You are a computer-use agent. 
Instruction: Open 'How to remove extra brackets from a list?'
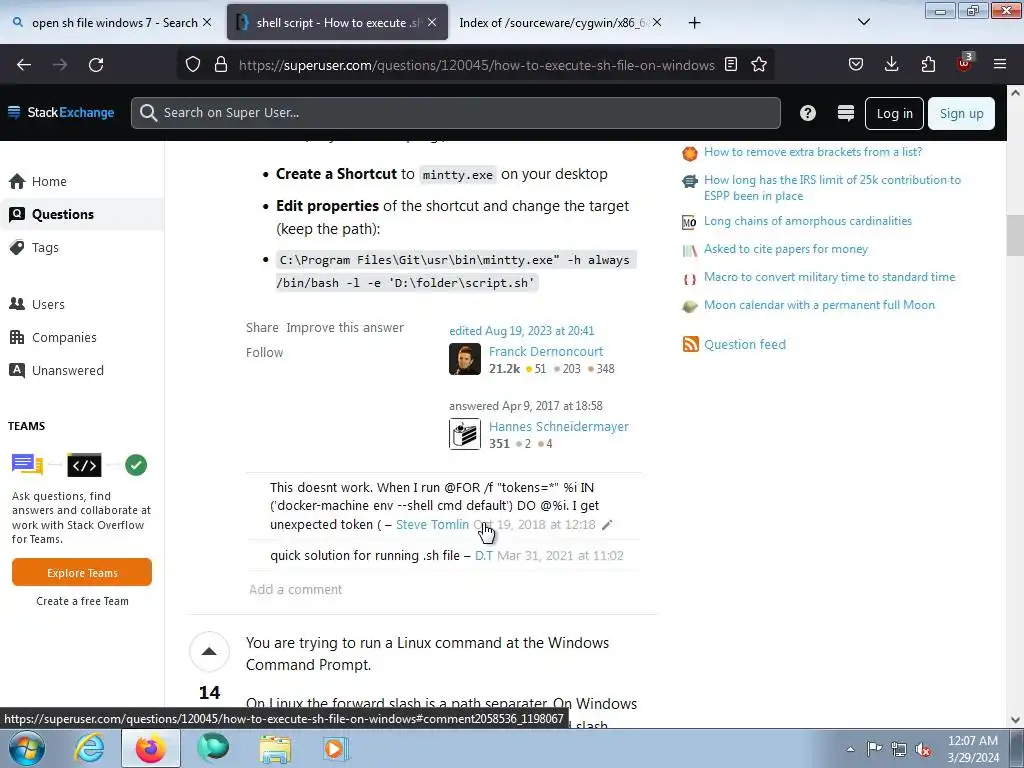[813, 152]
